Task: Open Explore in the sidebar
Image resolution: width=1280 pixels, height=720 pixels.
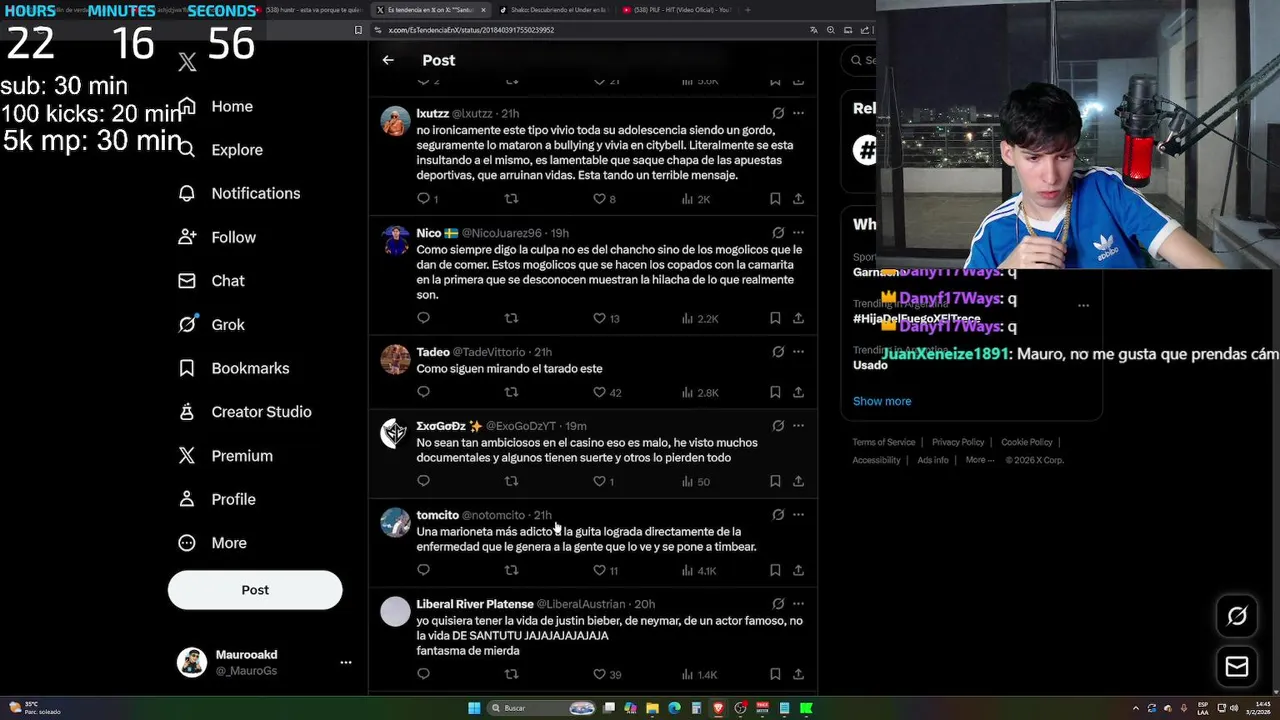Action: pos(221,150)
